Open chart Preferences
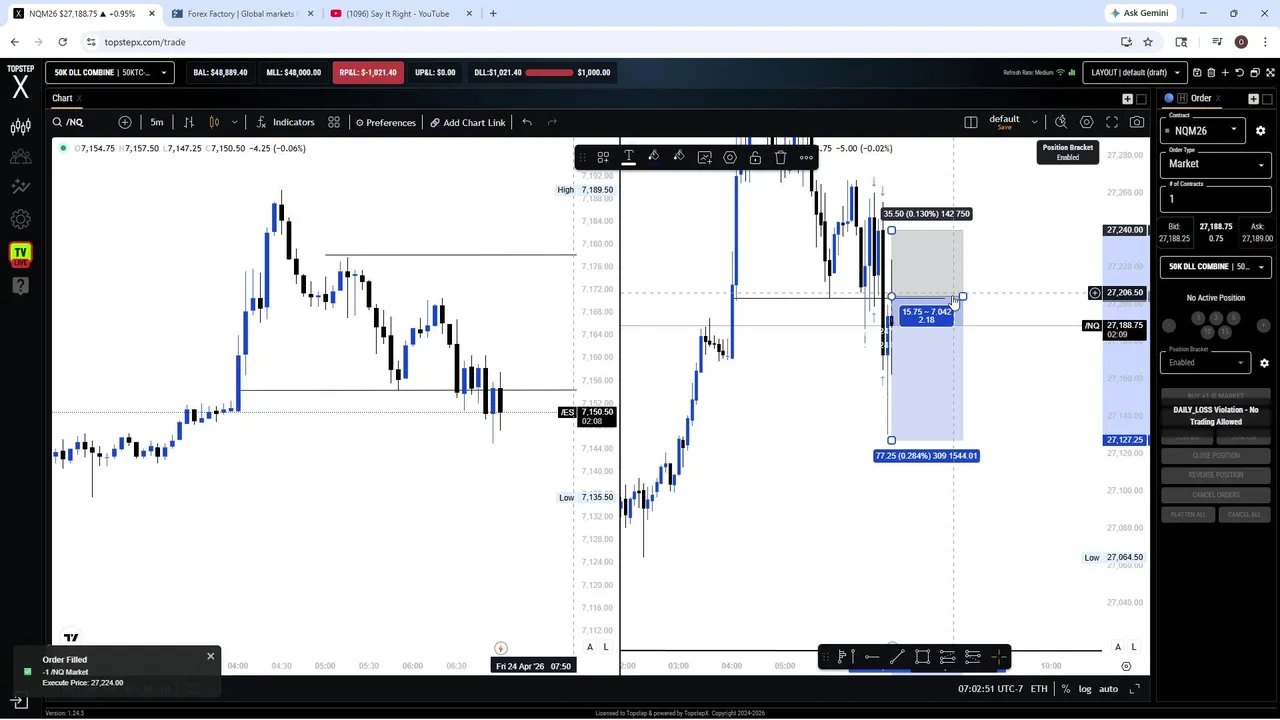The width and height of the screenshot is (1280, 720). coord(385,122)
